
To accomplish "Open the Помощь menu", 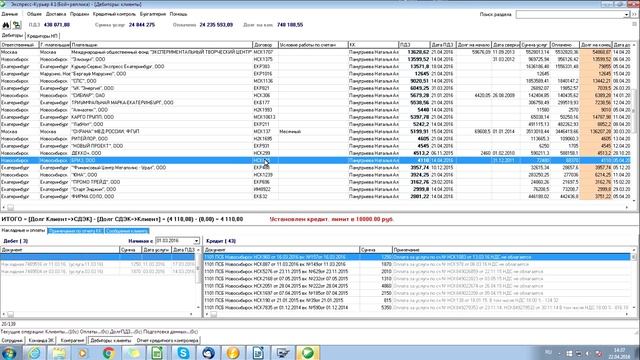I will (178, 14).
